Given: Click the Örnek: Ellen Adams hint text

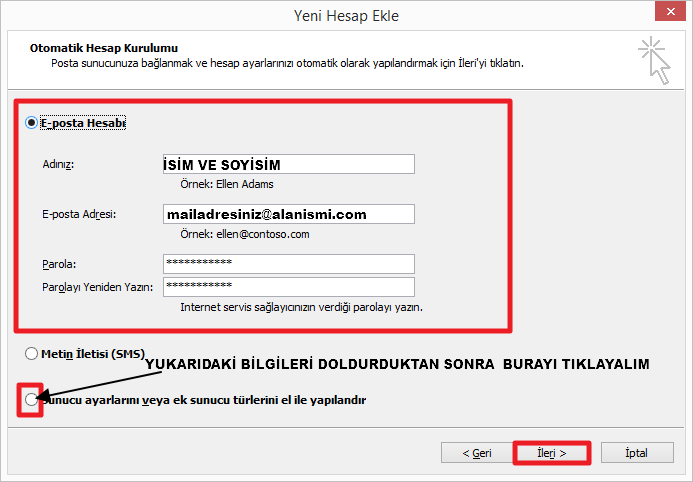Looking at the screenshot, I should (x=220, y=184).
